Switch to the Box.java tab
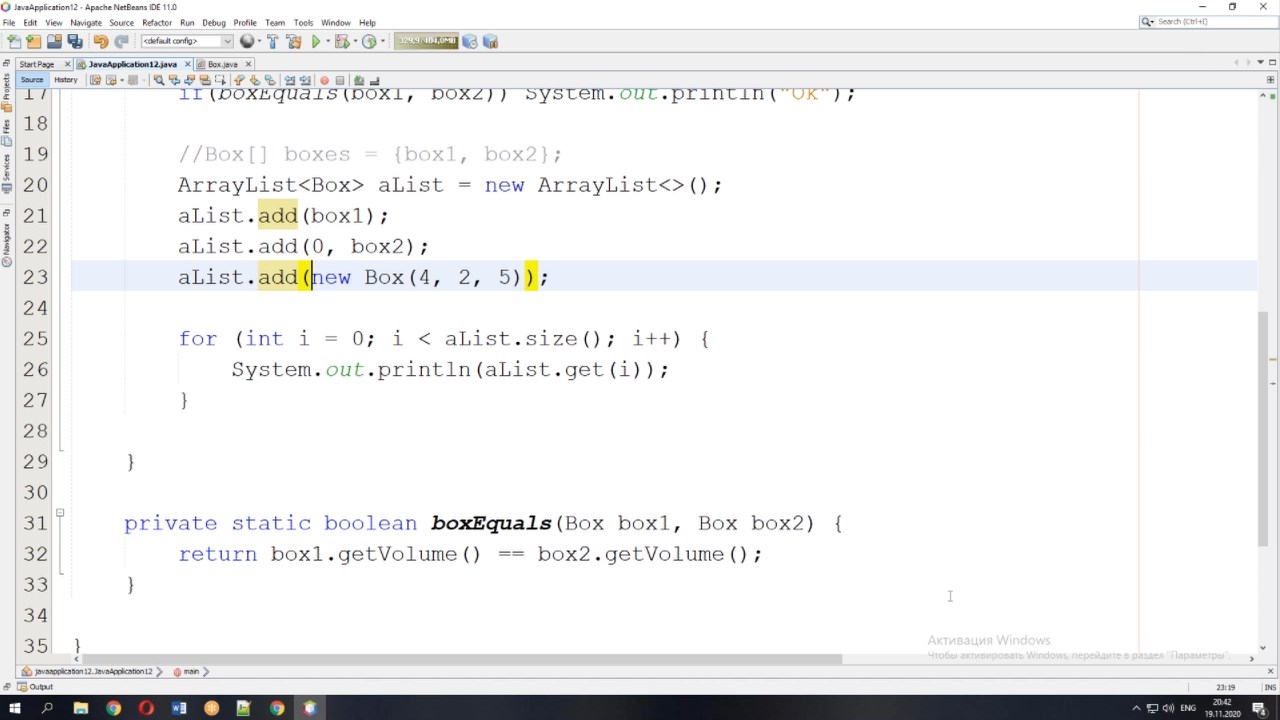Image resolution: width=1280 pixels, height=720 pixels. pyautogui.click(x=222, y=64)
